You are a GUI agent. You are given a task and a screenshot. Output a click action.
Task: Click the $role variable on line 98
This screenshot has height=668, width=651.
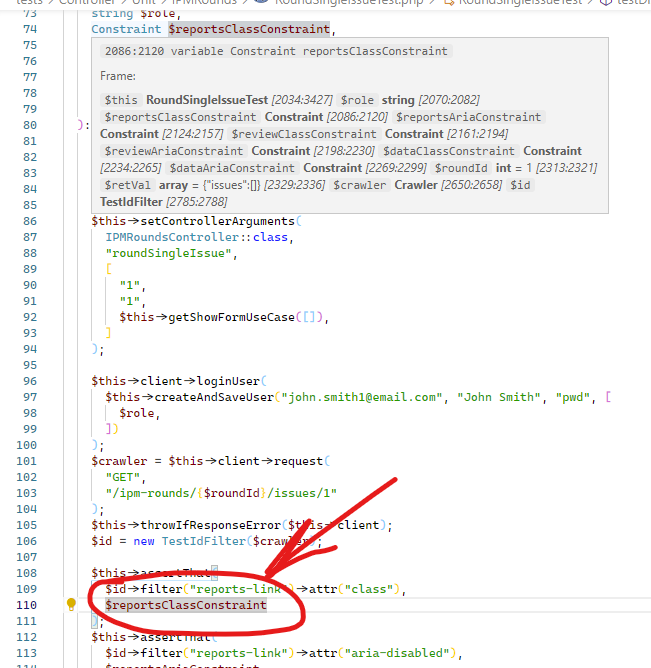137,413
